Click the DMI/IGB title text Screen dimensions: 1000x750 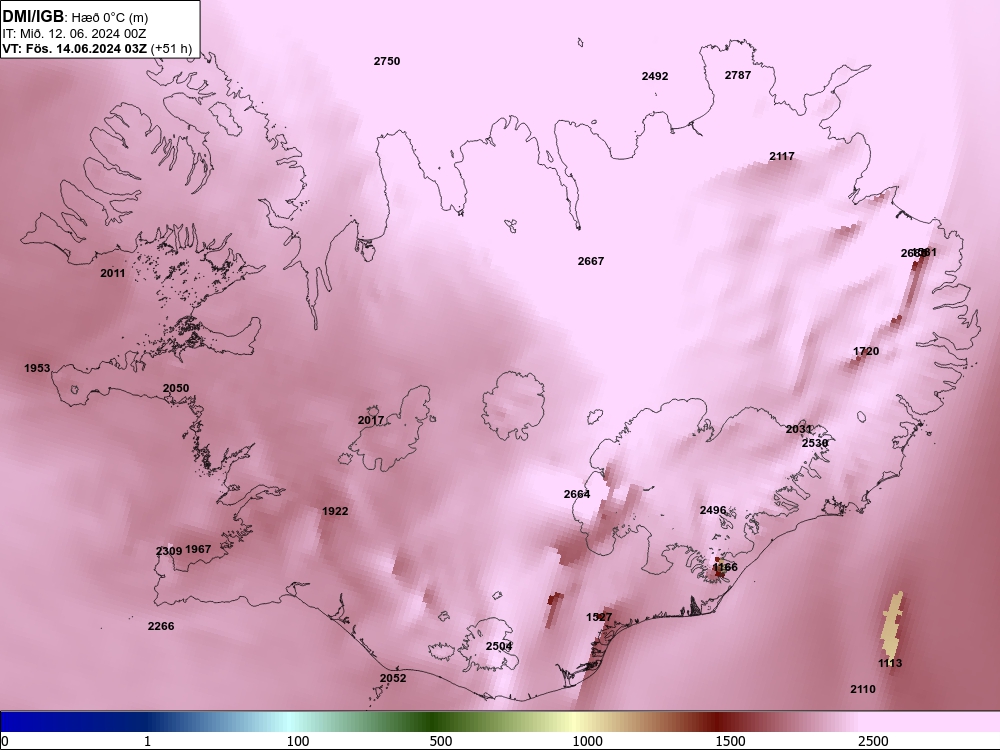[33, 17]
